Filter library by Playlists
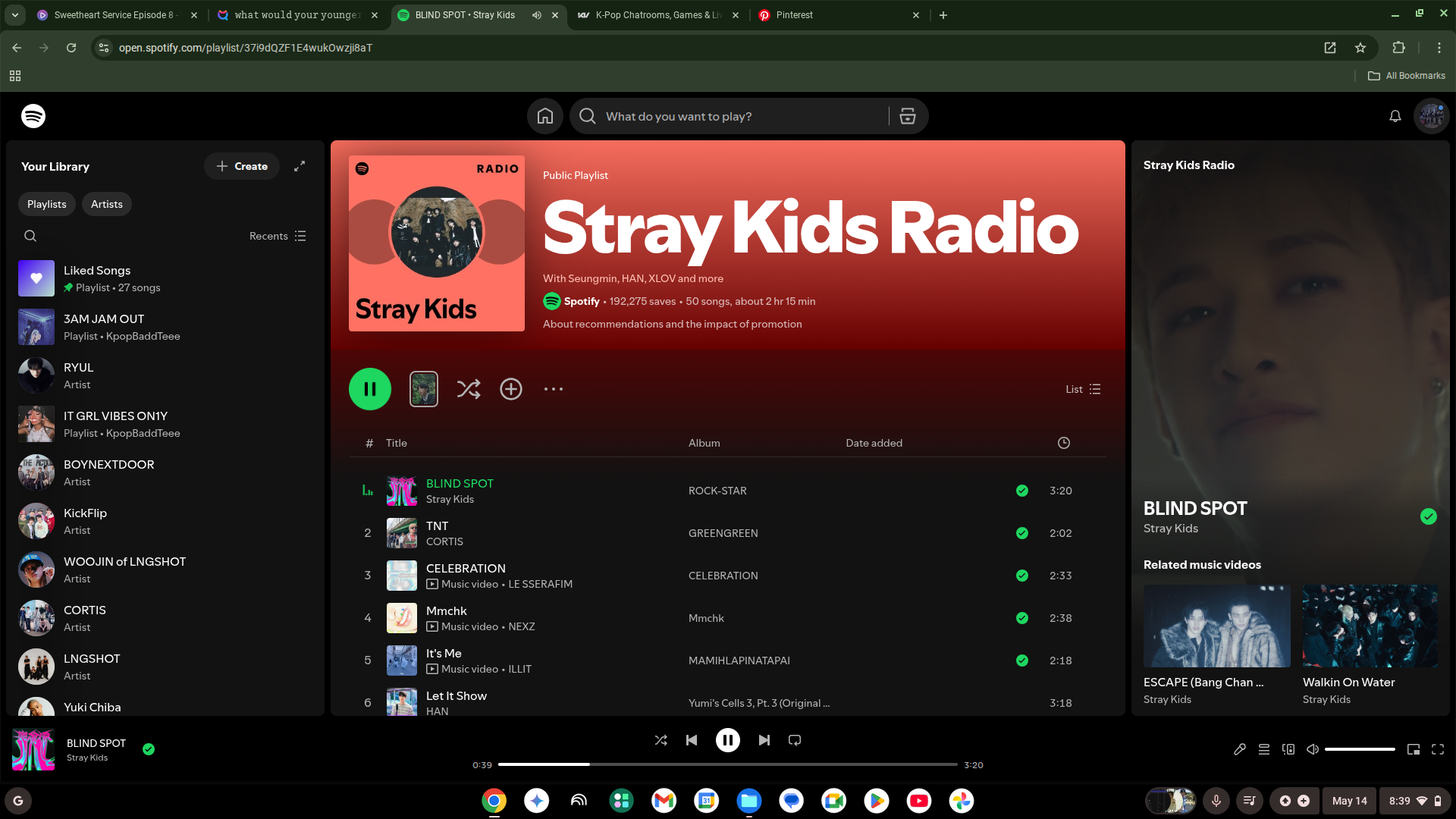The width and height of the screenshot is (1456, 819). 47,204
